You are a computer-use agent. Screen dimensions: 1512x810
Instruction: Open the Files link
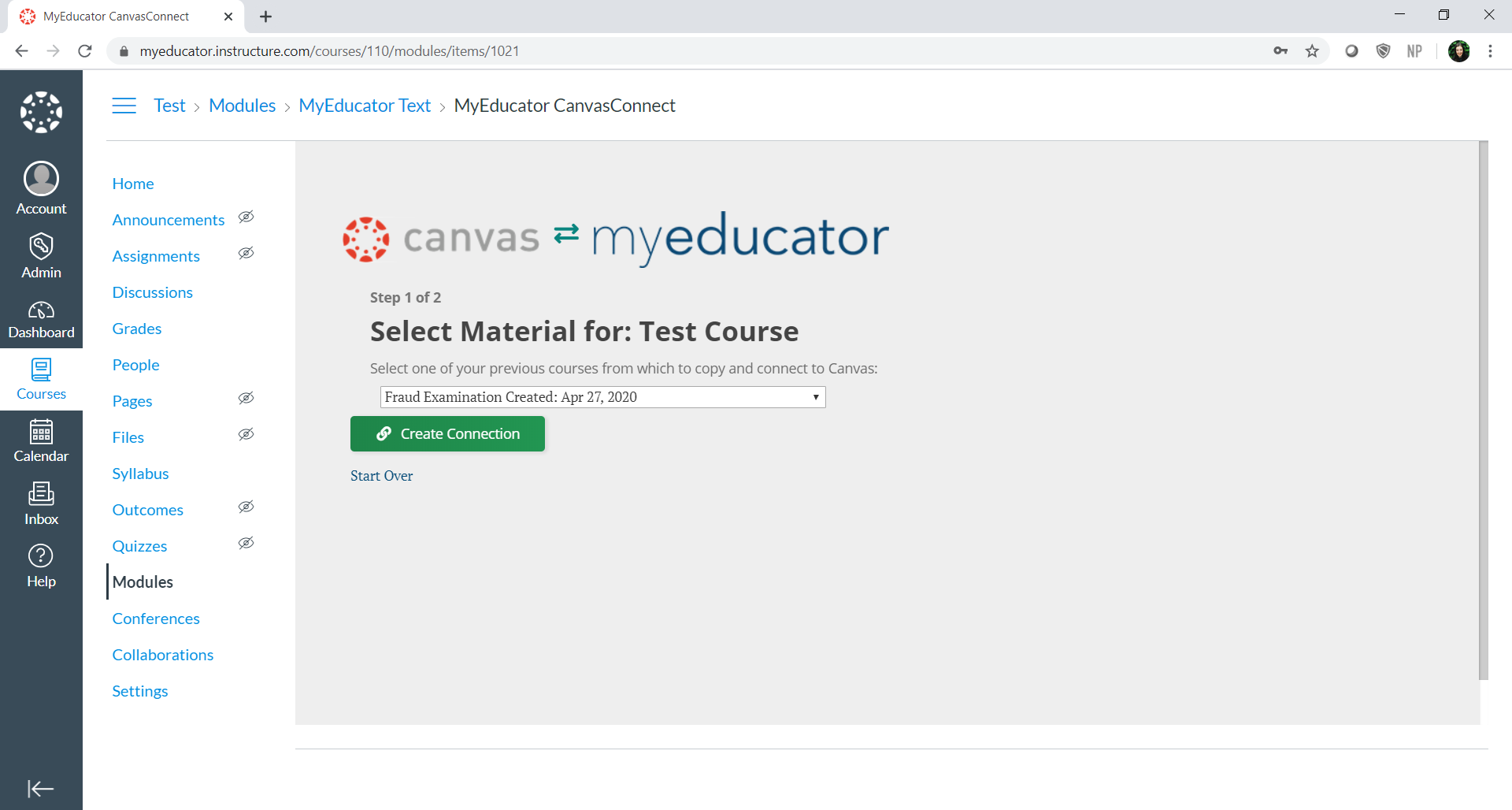coord(128,437)
